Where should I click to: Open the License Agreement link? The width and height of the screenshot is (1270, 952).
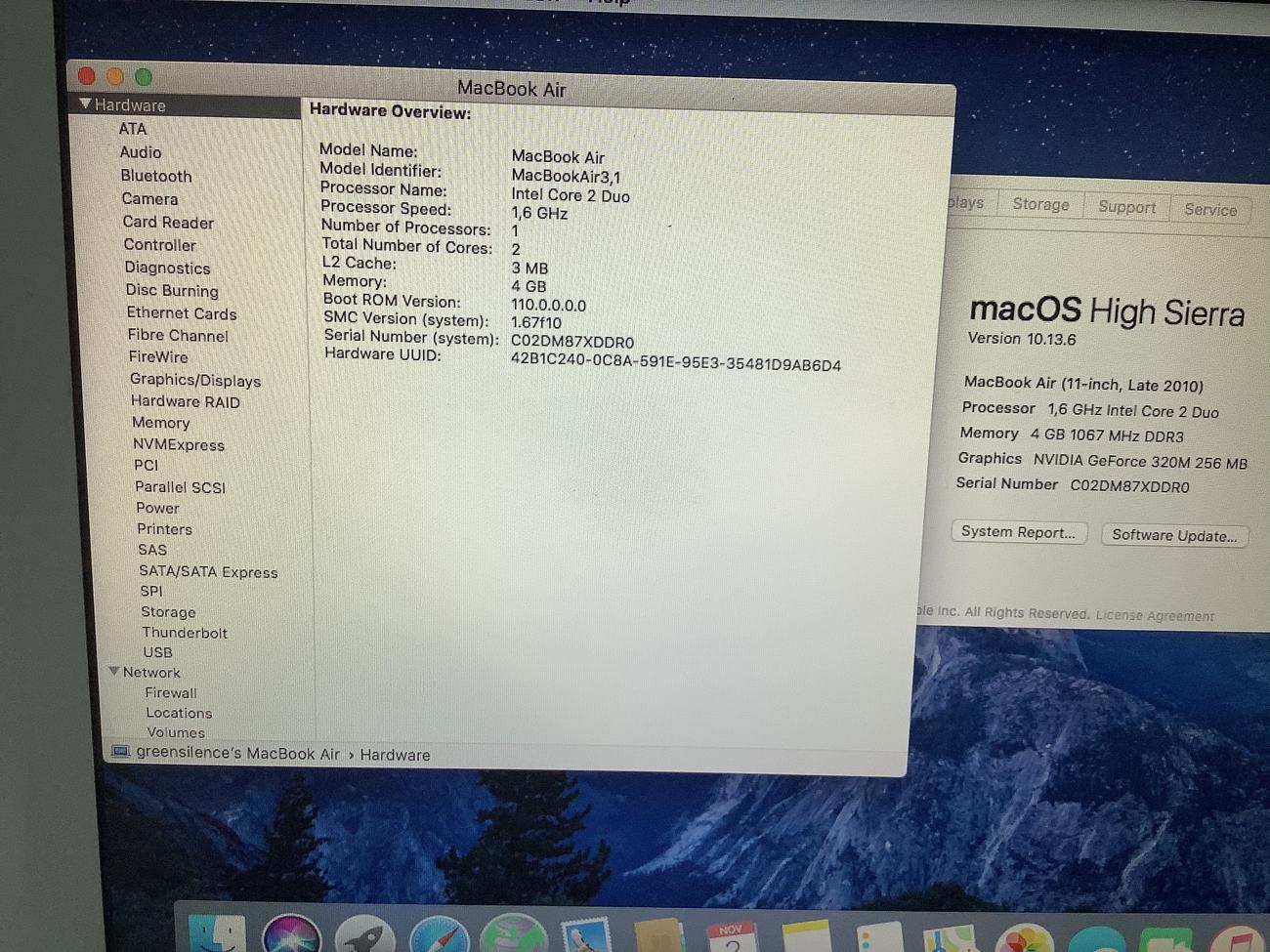click(x=1155, y=615)
